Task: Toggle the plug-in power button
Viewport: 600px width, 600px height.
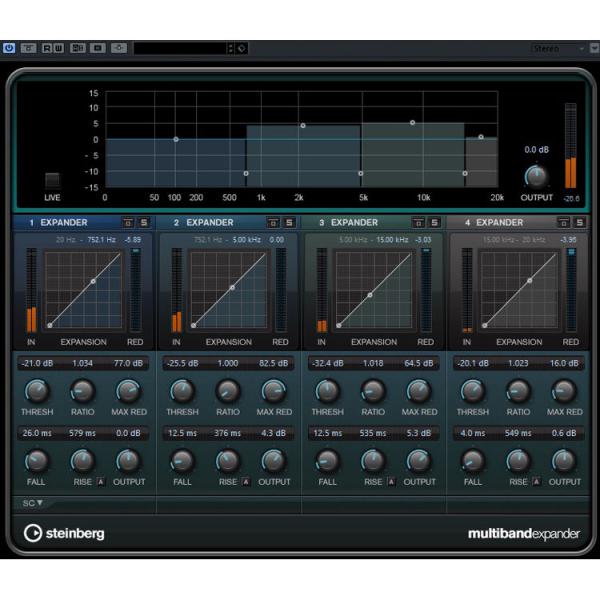Action: click(9, 48)
